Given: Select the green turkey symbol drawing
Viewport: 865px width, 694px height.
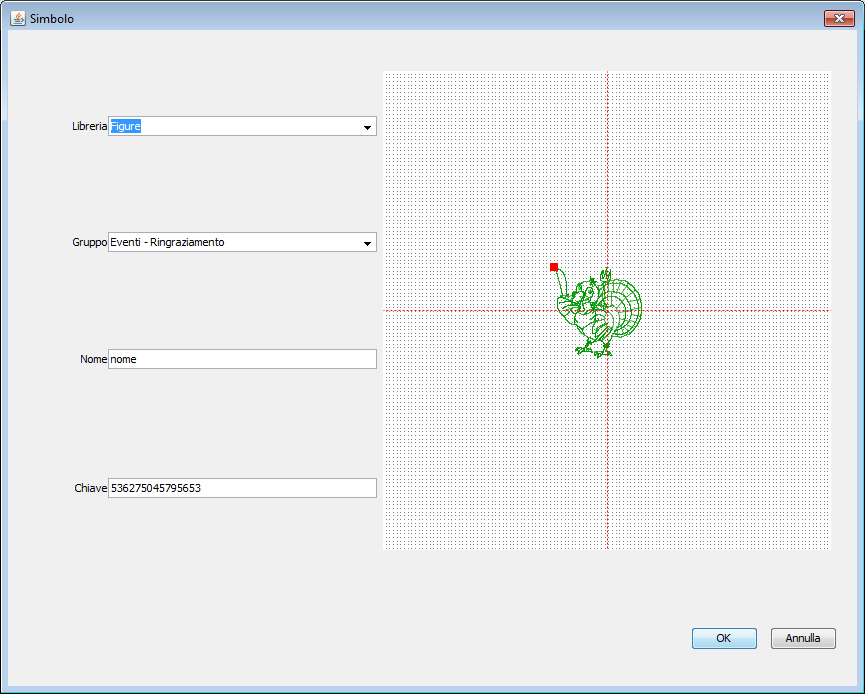Looking at the screenshot, I should tap(598, 312).
